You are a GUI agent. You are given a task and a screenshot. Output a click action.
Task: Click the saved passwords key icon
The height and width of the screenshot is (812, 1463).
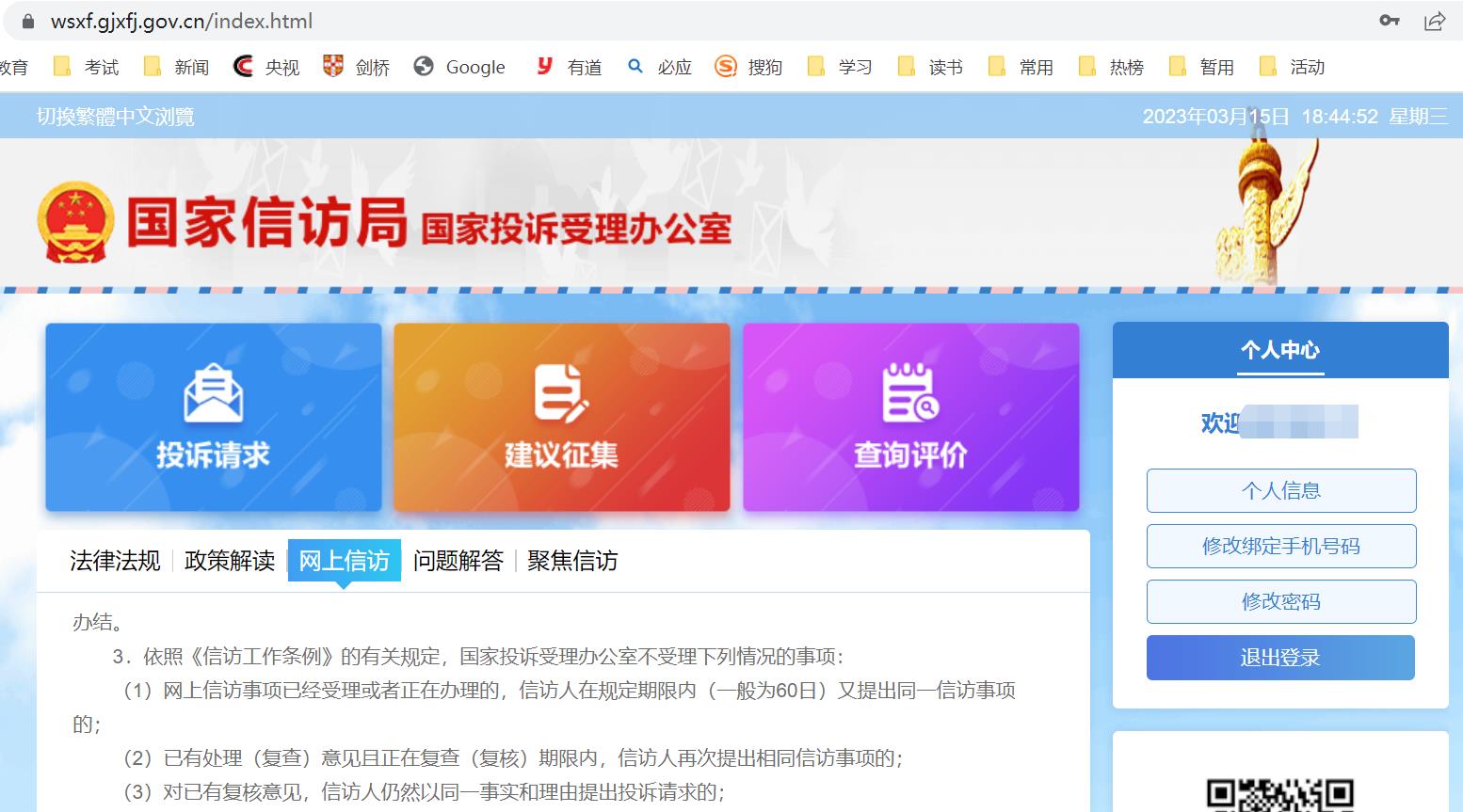(x=1391, y=20)
